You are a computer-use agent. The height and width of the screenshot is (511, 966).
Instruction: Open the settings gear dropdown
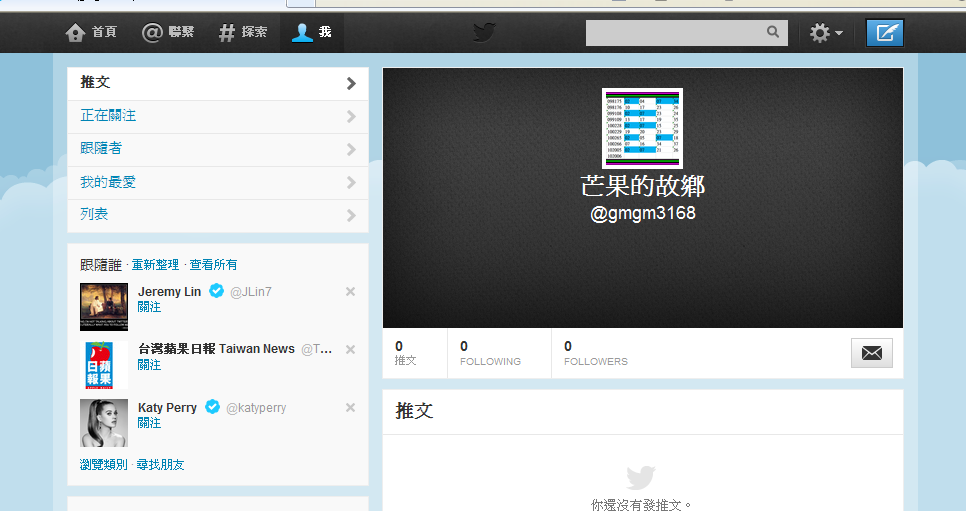(x=825, y=33)
